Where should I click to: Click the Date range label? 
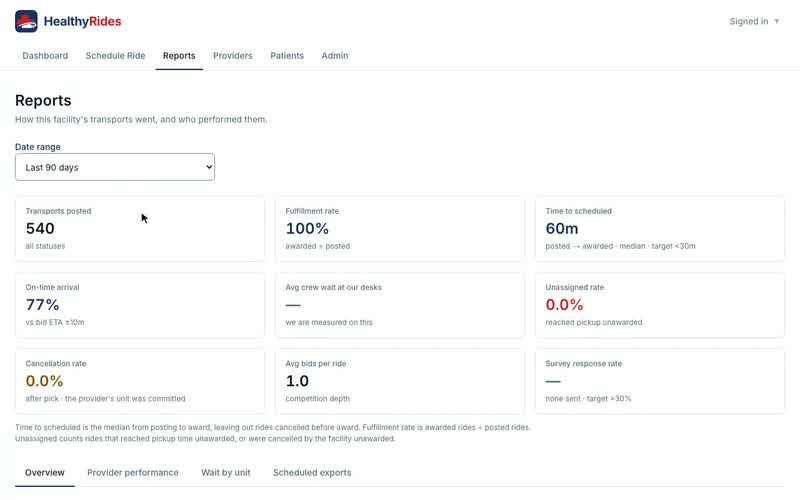38,147
